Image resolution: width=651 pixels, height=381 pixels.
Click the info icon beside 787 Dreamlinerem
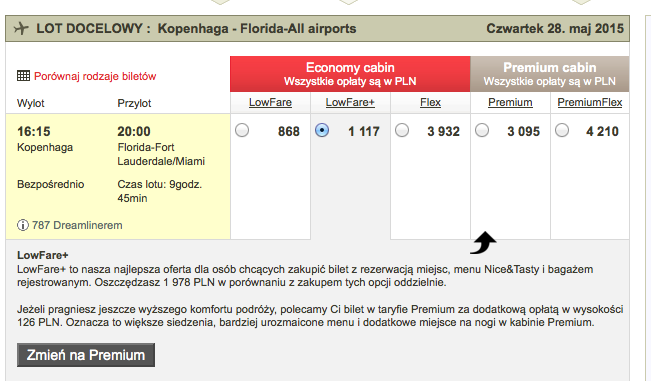pos(23,225)
